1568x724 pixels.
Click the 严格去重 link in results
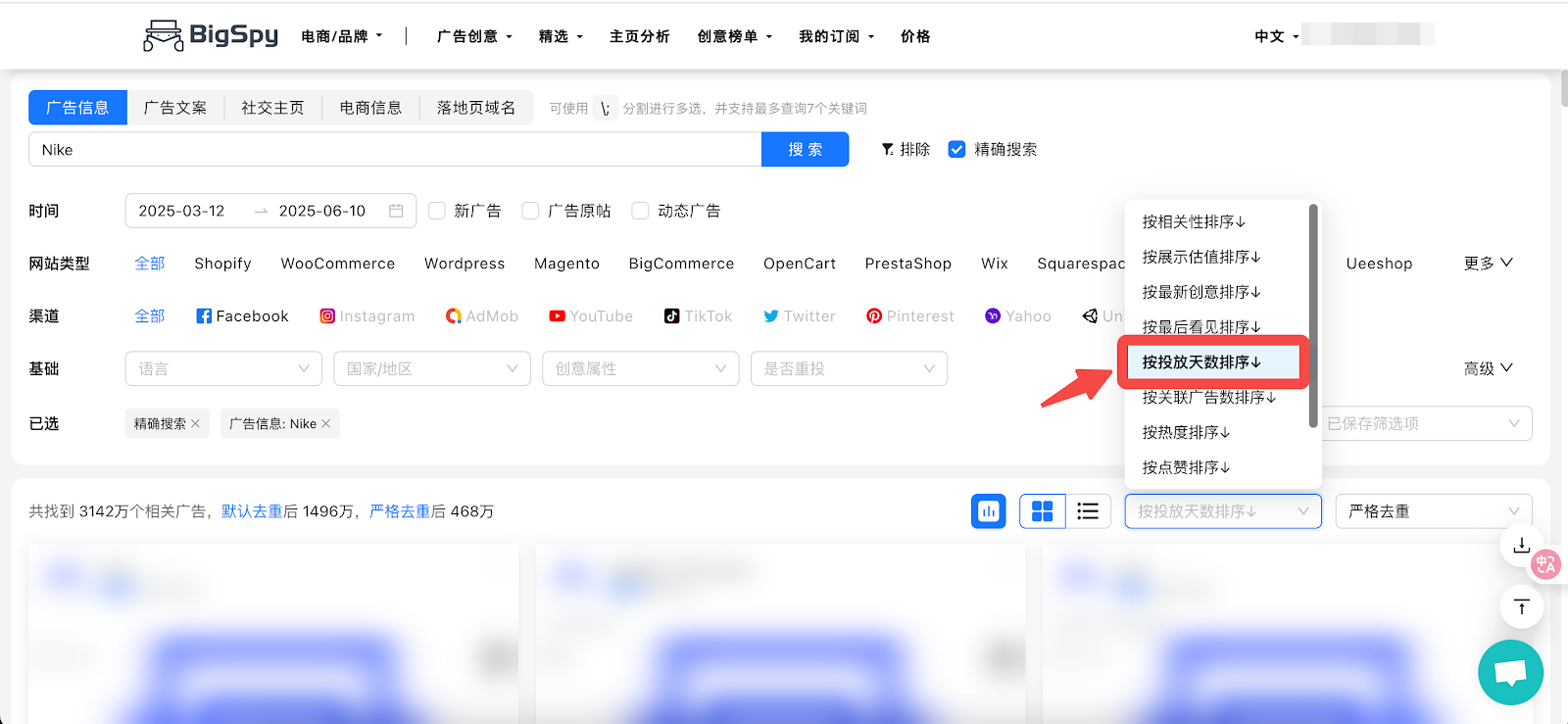pyautogui.click(x=400, y=511)
